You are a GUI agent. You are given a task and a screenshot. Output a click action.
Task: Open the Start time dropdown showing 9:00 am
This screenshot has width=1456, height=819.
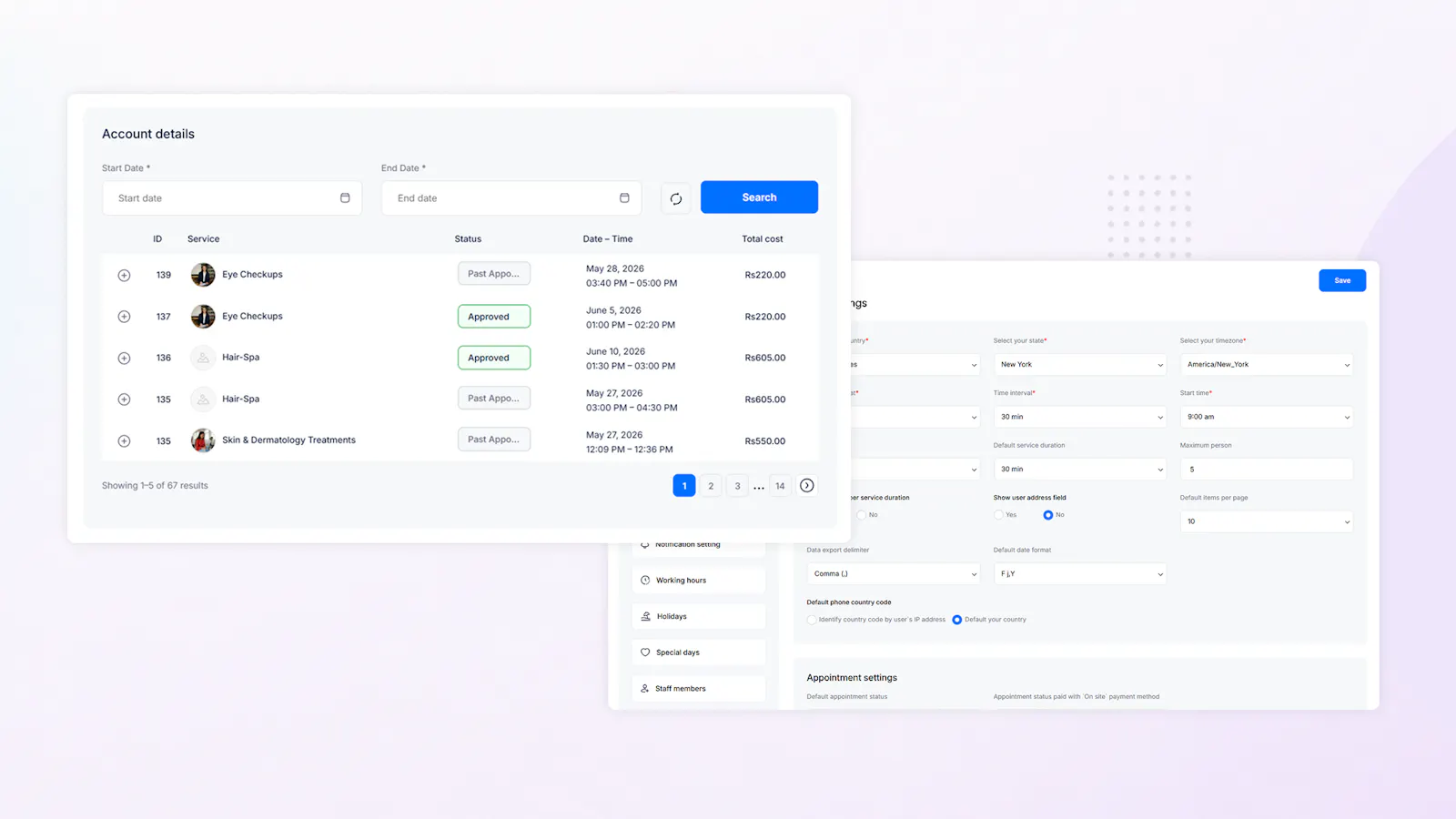(1266, 417)
